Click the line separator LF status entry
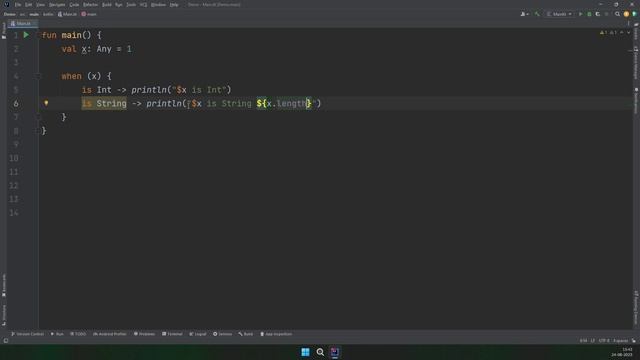 coord(593,341)
